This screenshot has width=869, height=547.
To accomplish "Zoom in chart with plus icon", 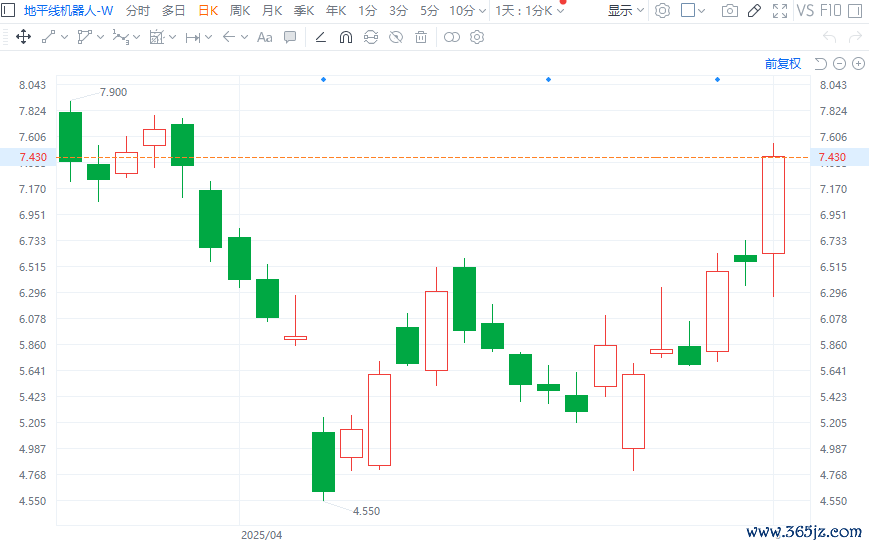I will point(858,64).
